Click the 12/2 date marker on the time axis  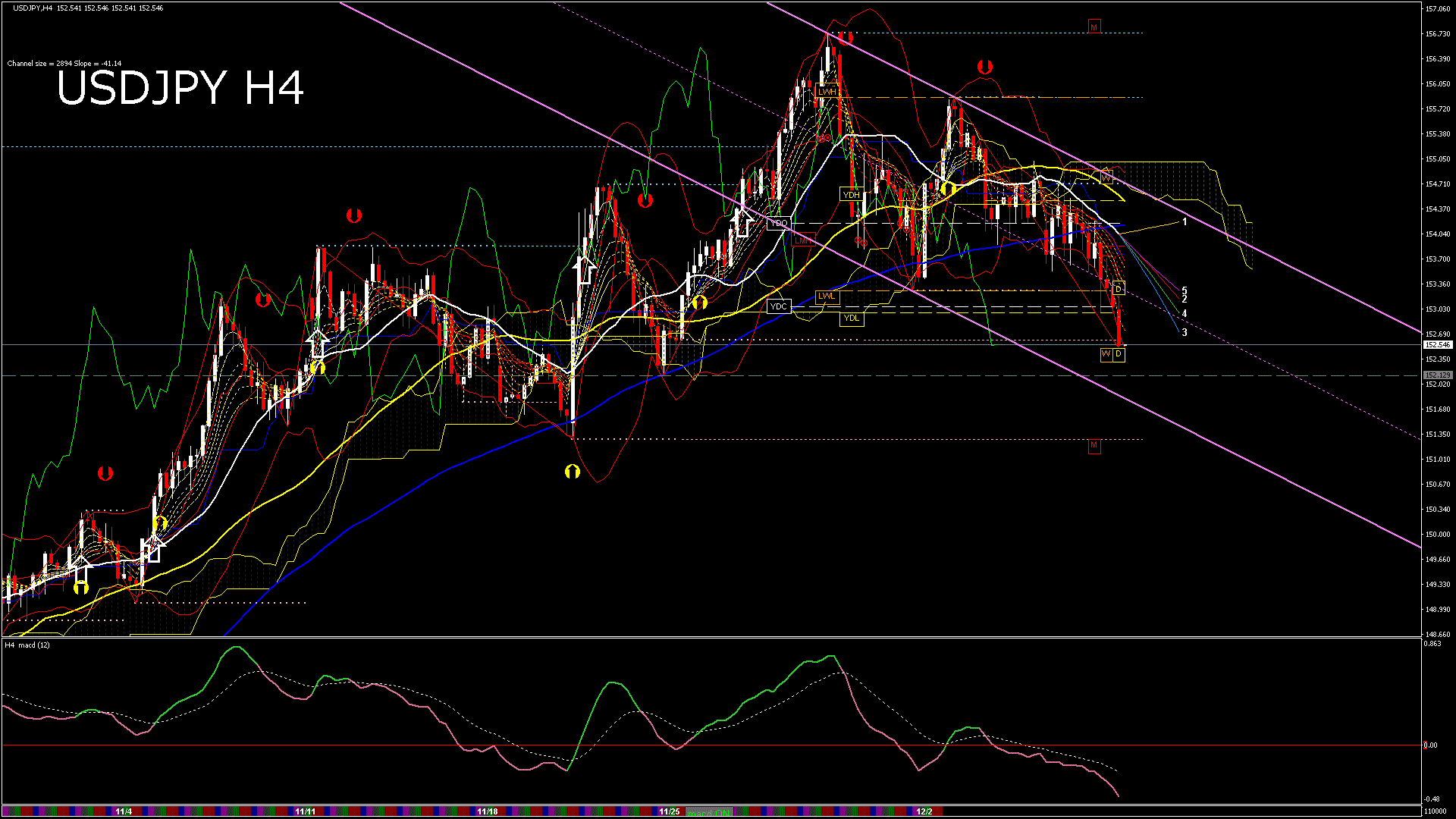[x=924, y=811]
